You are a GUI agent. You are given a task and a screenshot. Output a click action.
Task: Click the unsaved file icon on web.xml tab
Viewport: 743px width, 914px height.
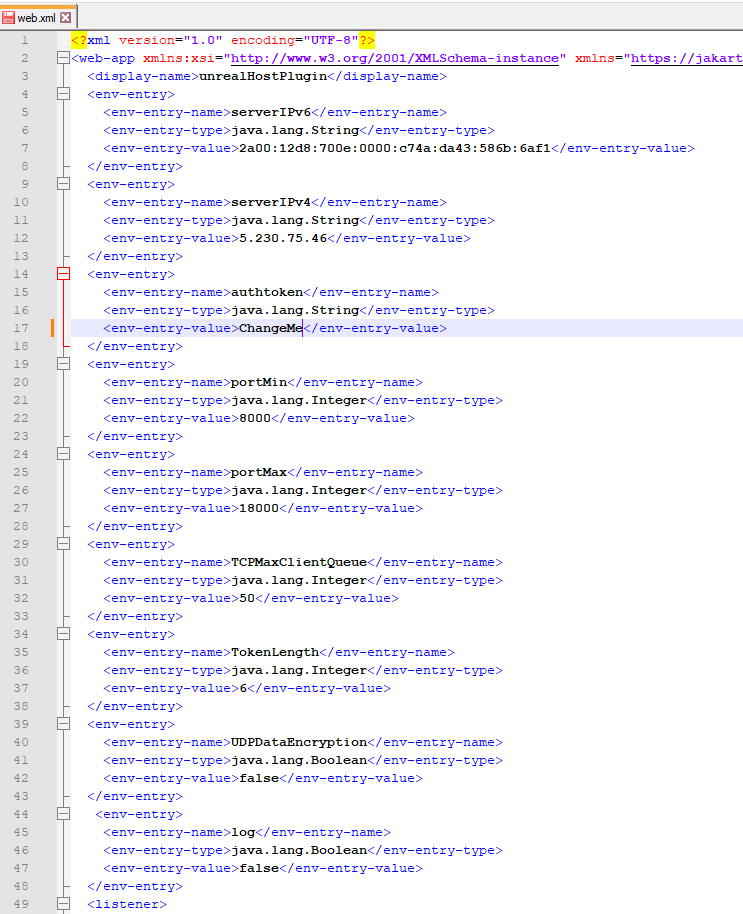pos(9,18)
